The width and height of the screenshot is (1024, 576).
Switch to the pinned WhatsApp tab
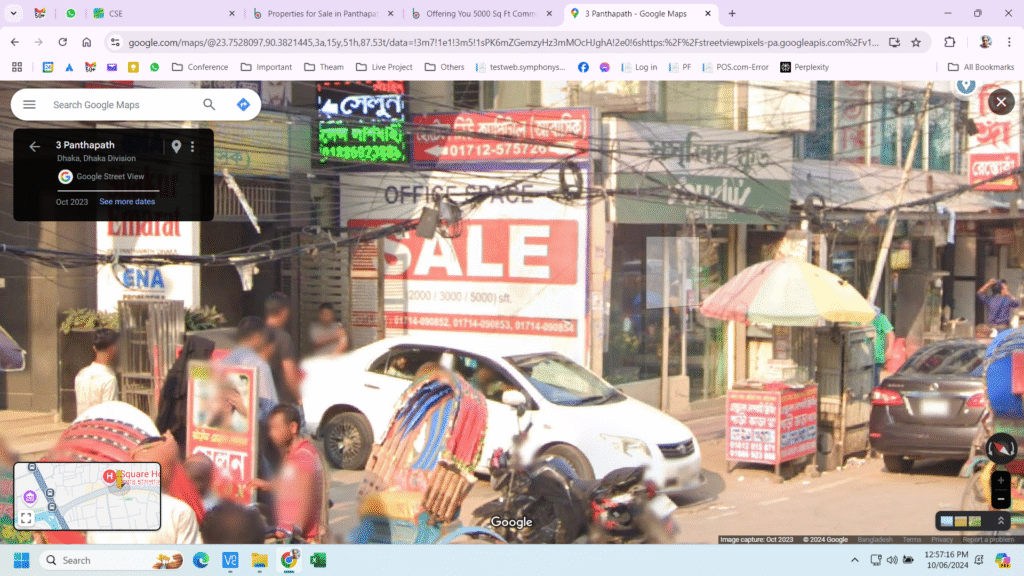click(71, 13)
